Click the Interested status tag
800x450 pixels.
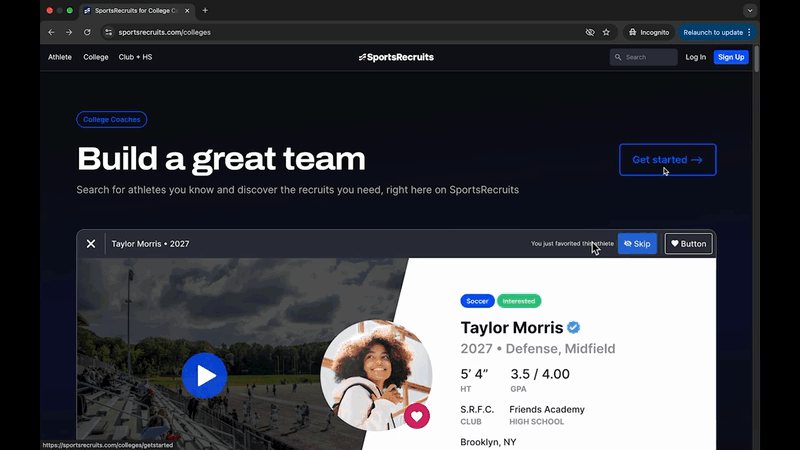pos(519,301)
